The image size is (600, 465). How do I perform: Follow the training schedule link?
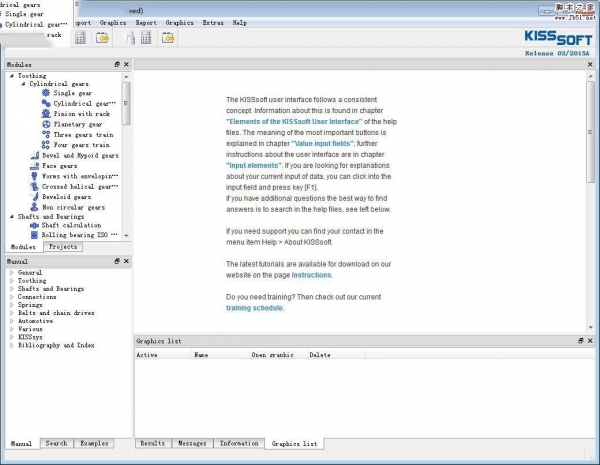(254, 308)
